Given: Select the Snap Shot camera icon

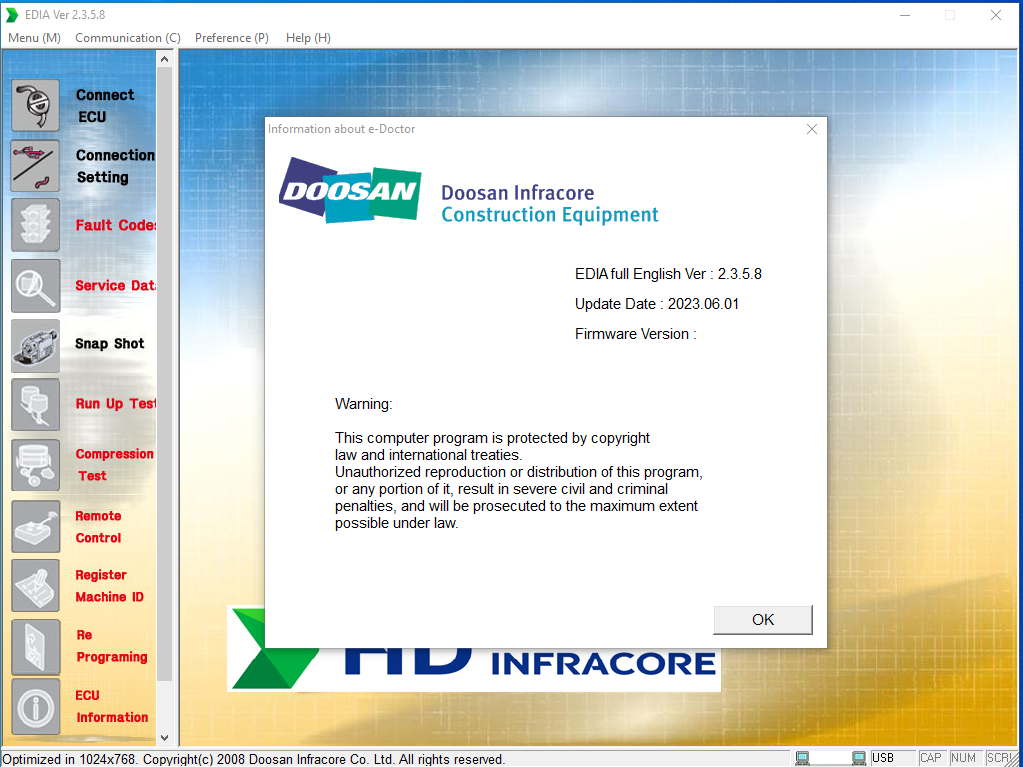Looking at the screenshot, I should pos(35,345).
